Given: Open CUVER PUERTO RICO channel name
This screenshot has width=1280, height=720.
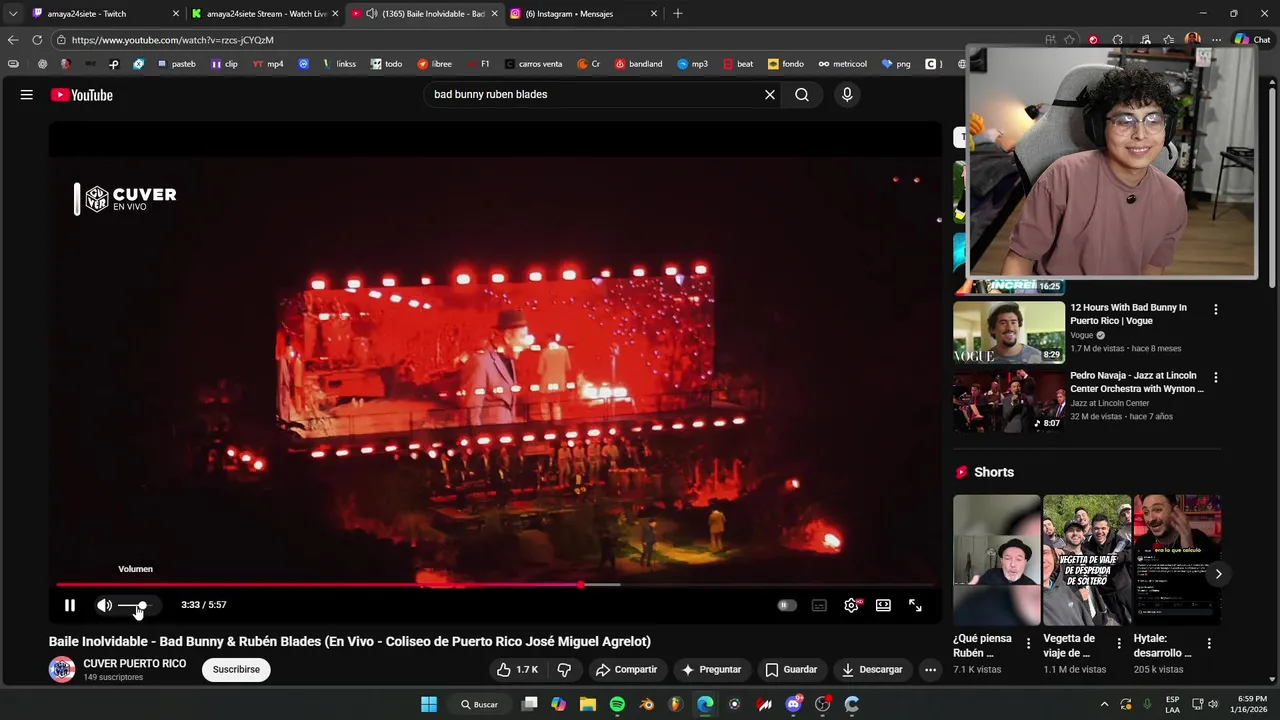Looking at the screenshot, I should 135,664.
